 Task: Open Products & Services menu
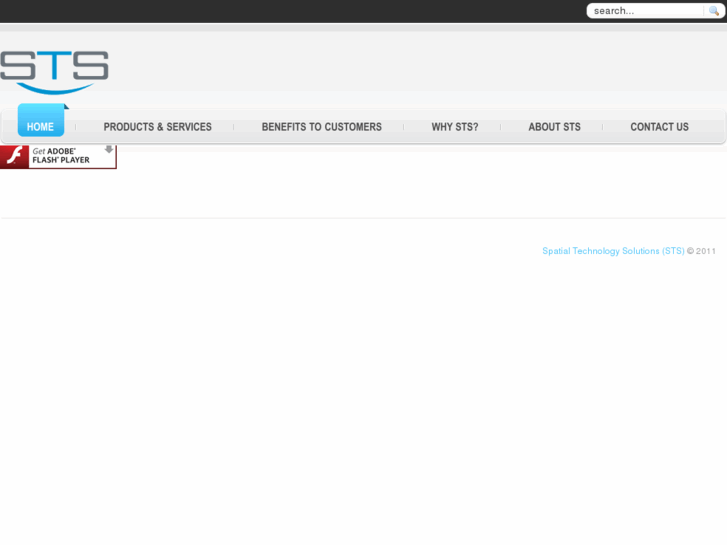[158, 127]
